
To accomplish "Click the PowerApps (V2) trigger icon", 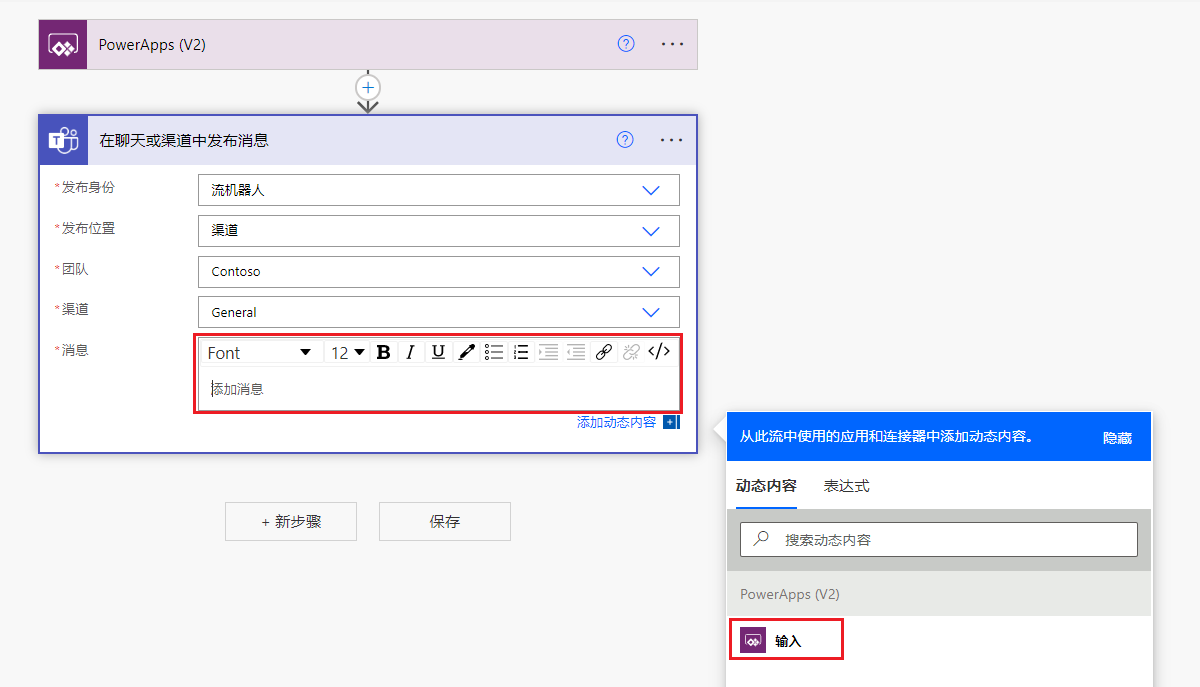I will [x=63, y=44].
